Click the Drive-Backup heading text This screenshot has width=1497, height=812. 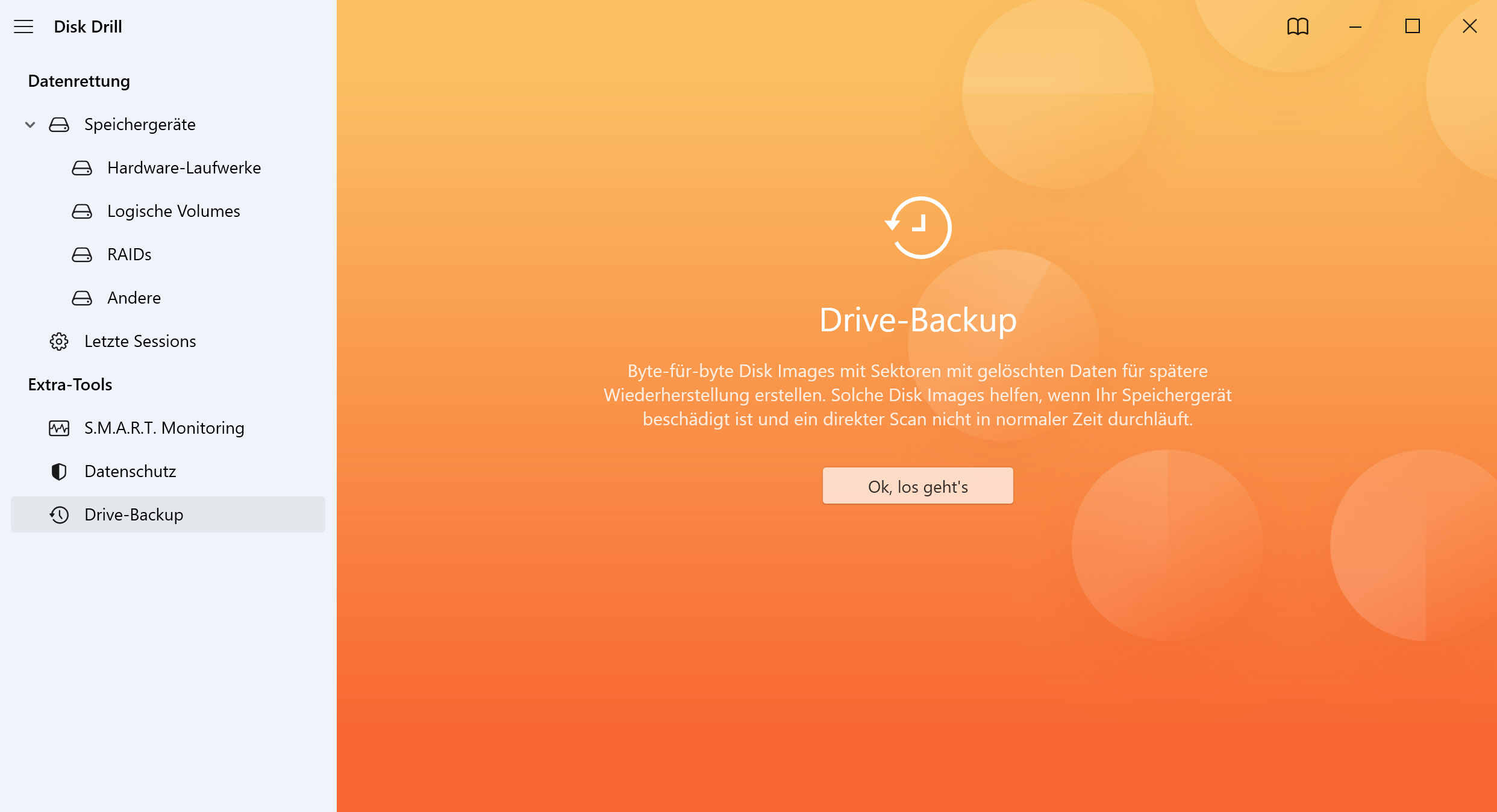[918, 320]
